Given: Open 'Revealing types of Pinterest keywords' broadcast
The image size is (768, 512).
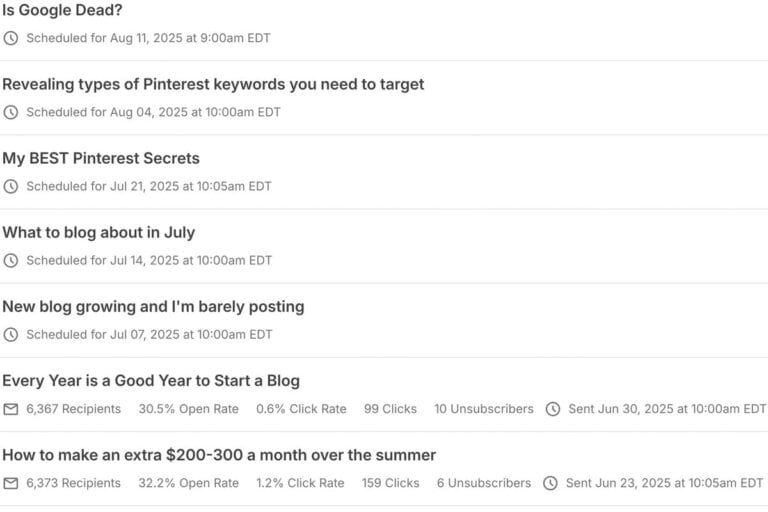Looking at the screenshot, I should click(213, 84).
